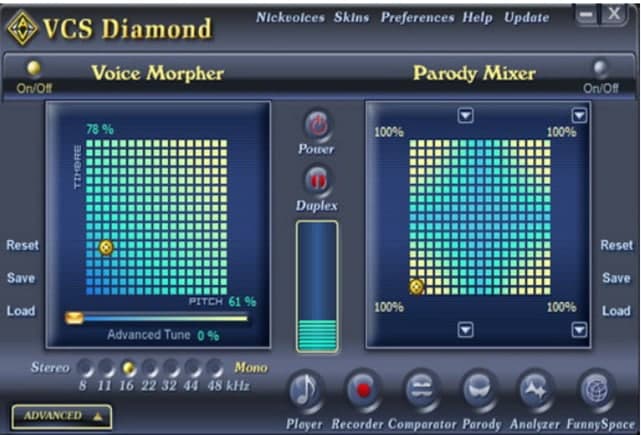Click the Advanced Tune 0 % value
This screenshot has height=435, width=641.
click(208, 336)
